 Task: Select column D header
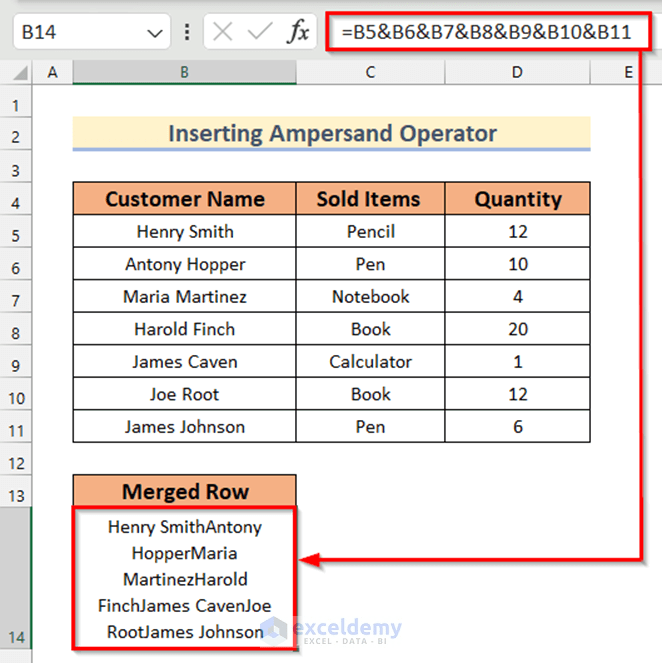517,72
